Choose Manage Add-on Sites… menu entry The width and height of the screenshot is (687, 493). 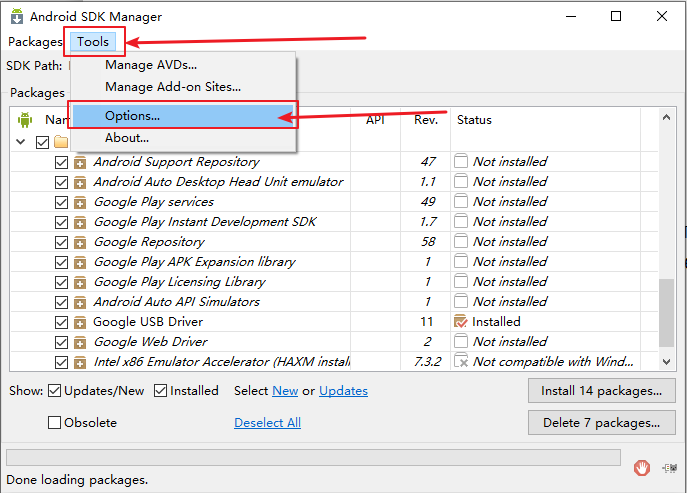[x=173, y=87]
